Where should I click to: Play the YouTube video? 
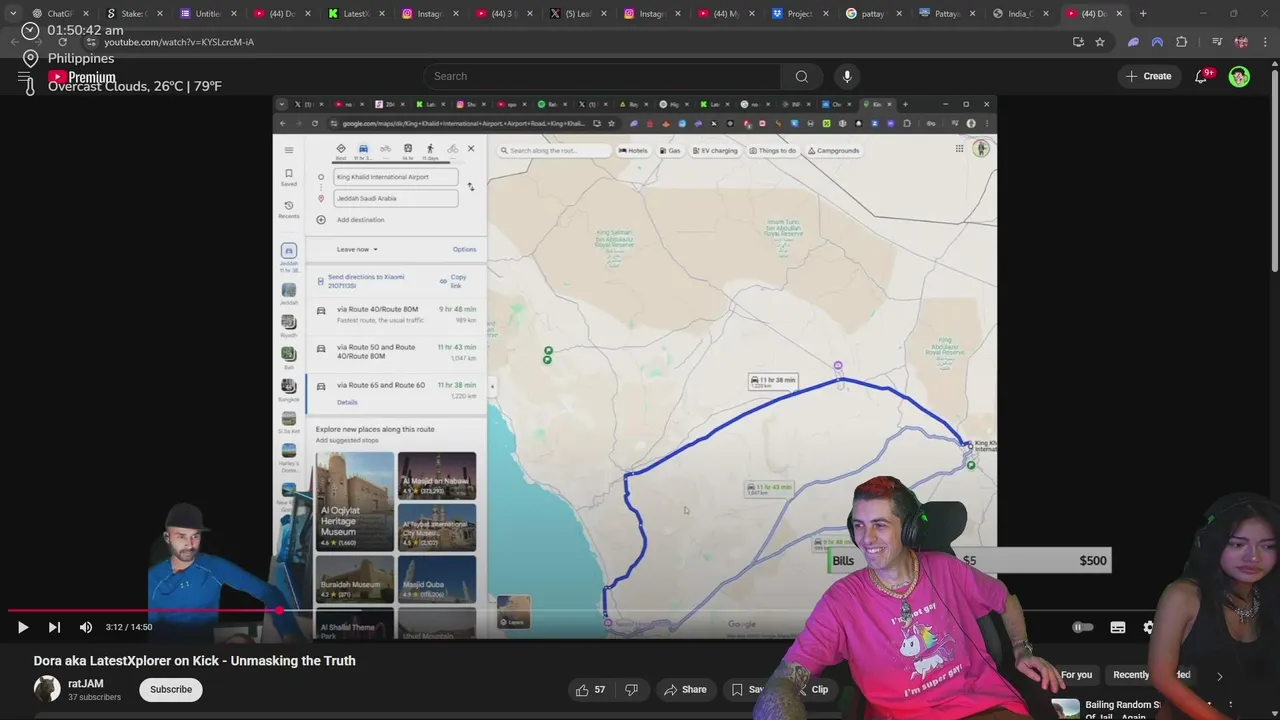(23, 627)
